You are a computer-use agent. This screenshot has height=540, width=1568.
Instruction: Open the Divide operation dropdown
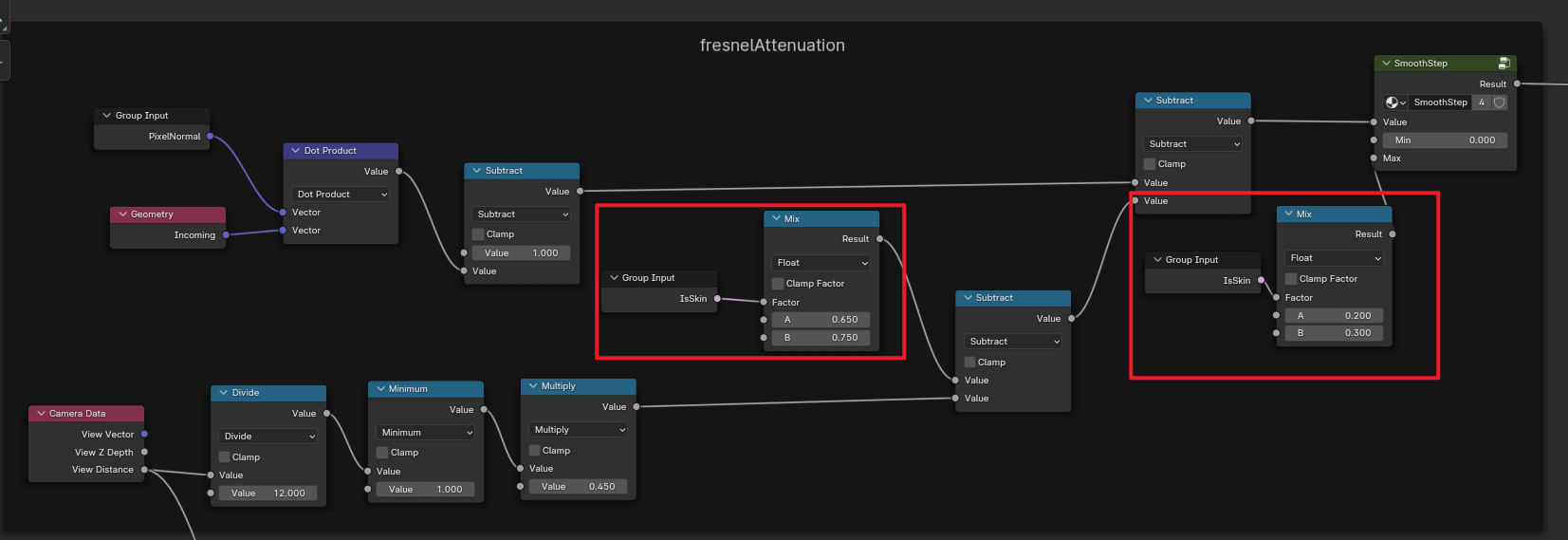(x=268, y=437)
